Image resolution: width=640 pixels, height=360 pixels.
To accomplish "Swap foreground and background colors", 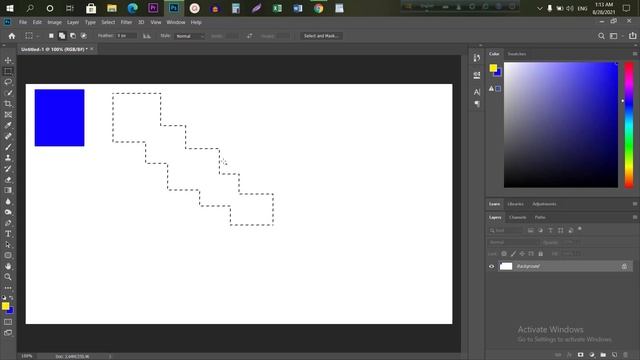I will [11, 298].
